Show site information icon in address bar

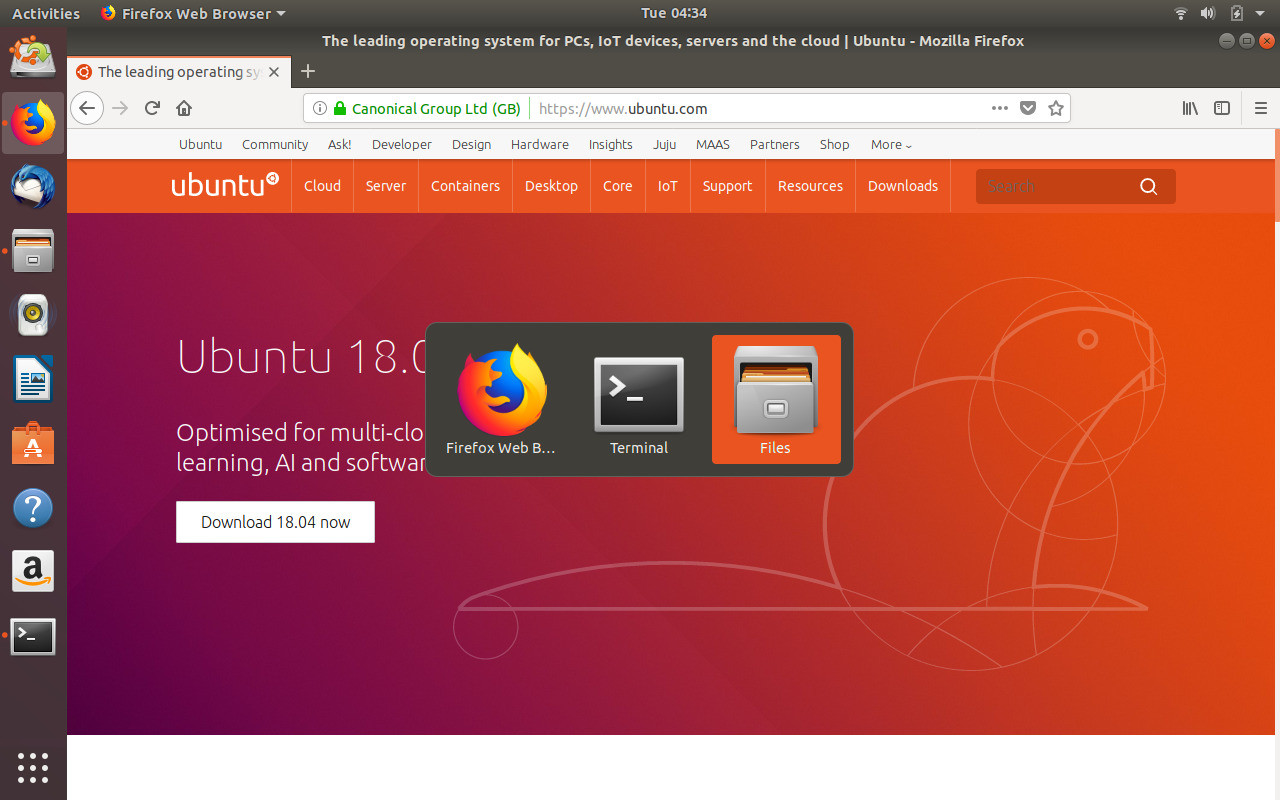click(x=319, y=108)
